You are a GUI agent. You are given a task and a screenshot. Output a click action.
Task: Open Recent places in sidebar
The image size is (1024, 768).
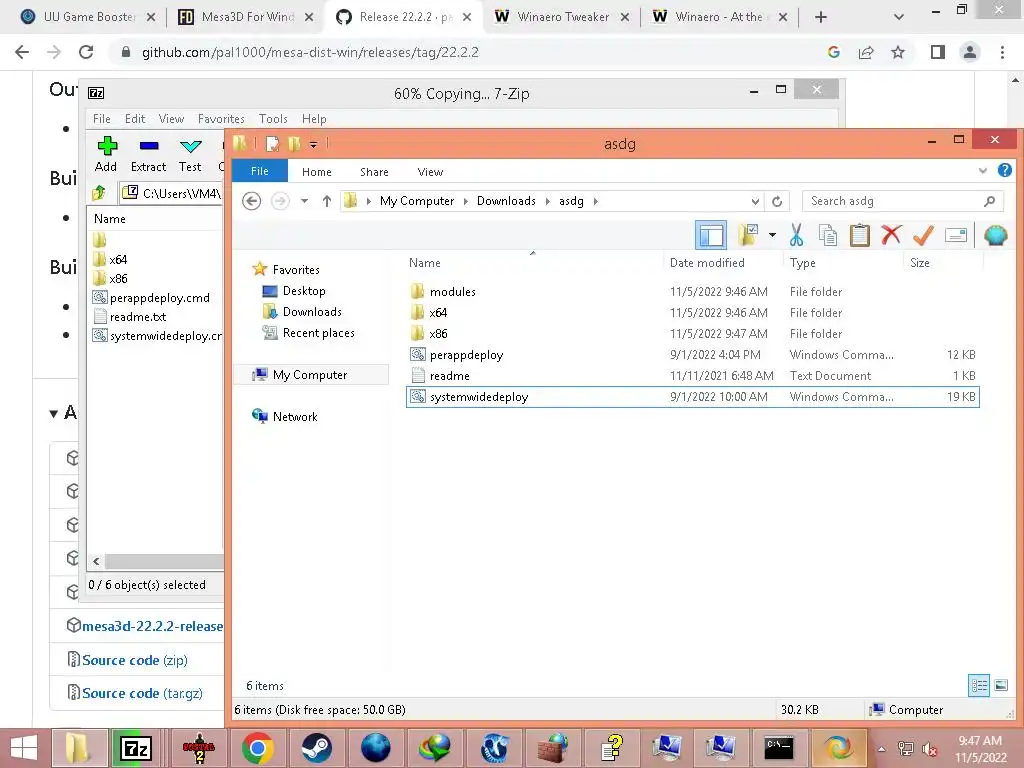(x=318, y=333)
